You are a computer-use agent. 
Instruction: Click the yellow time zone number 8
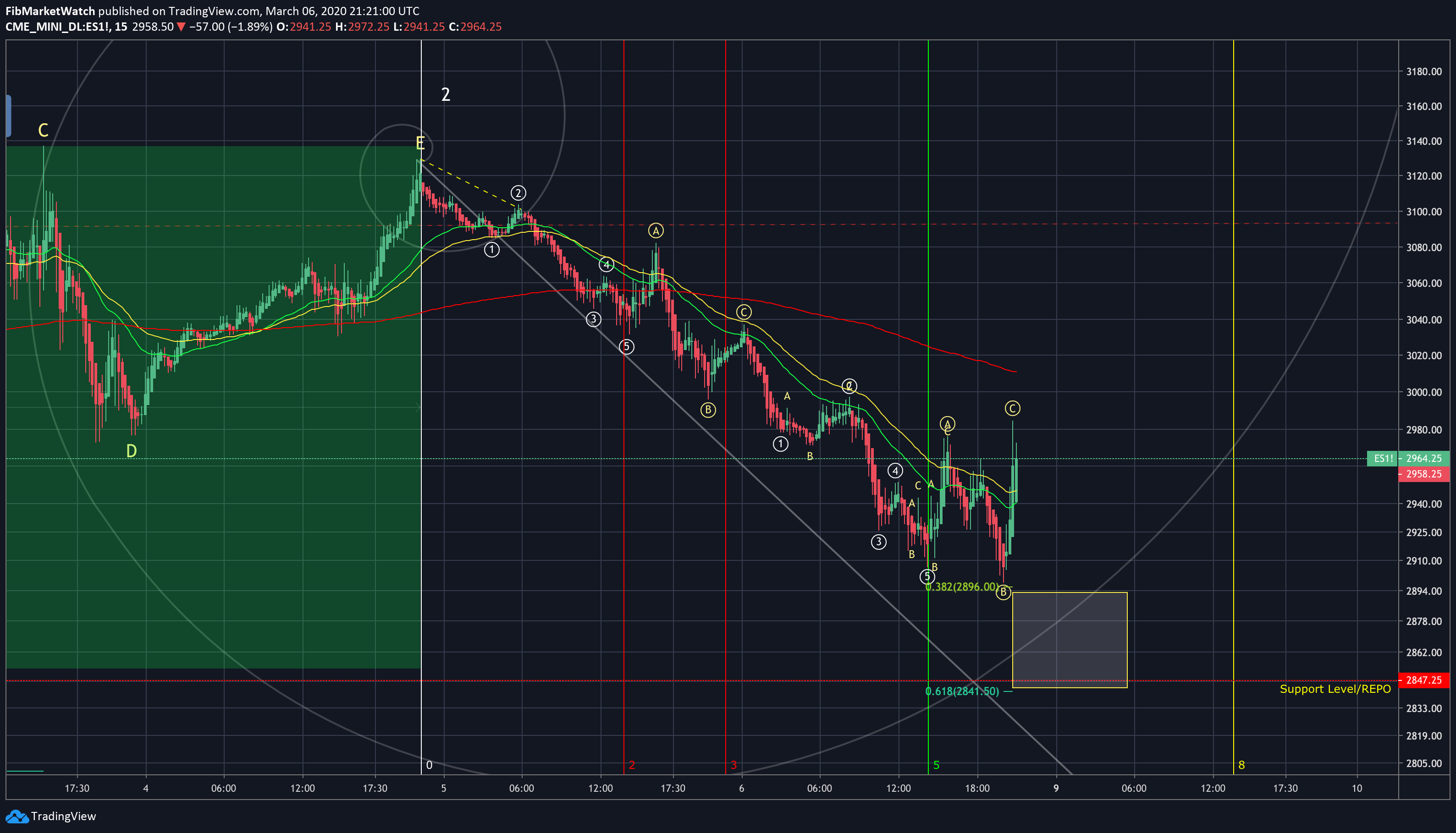click(1241, 765)
